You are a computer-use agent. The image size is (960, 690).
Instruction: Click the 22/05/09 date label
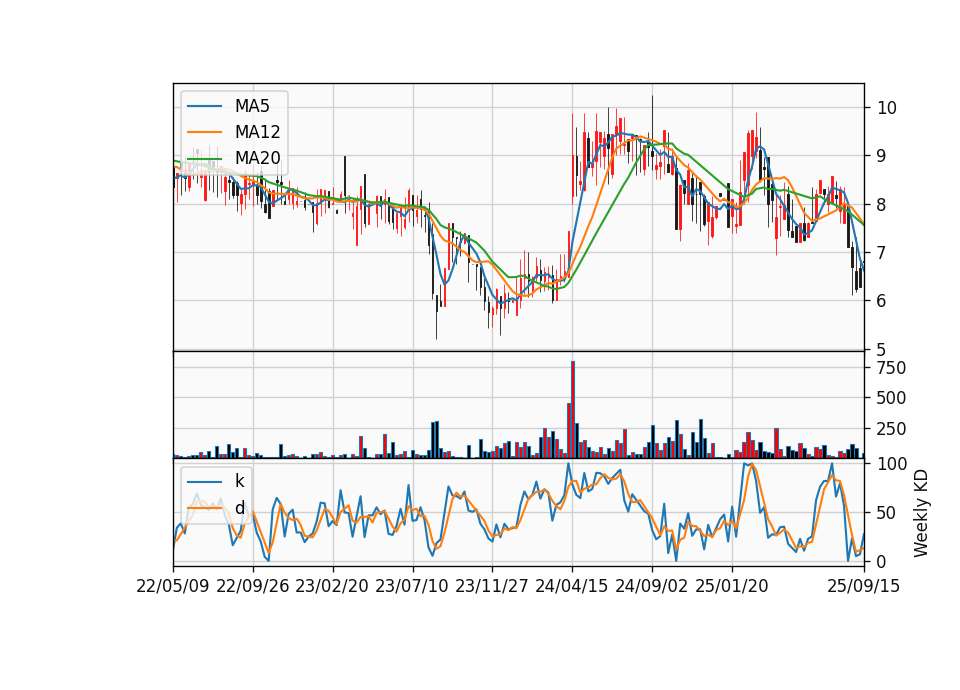pyautogui.click(x=173, y=586)
